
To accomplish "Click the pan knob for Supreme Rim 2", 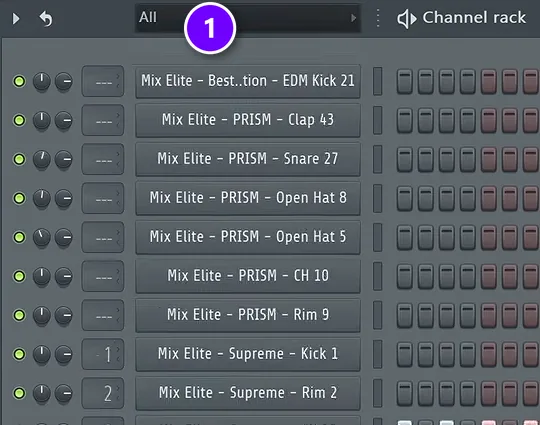I will [42, 393].
